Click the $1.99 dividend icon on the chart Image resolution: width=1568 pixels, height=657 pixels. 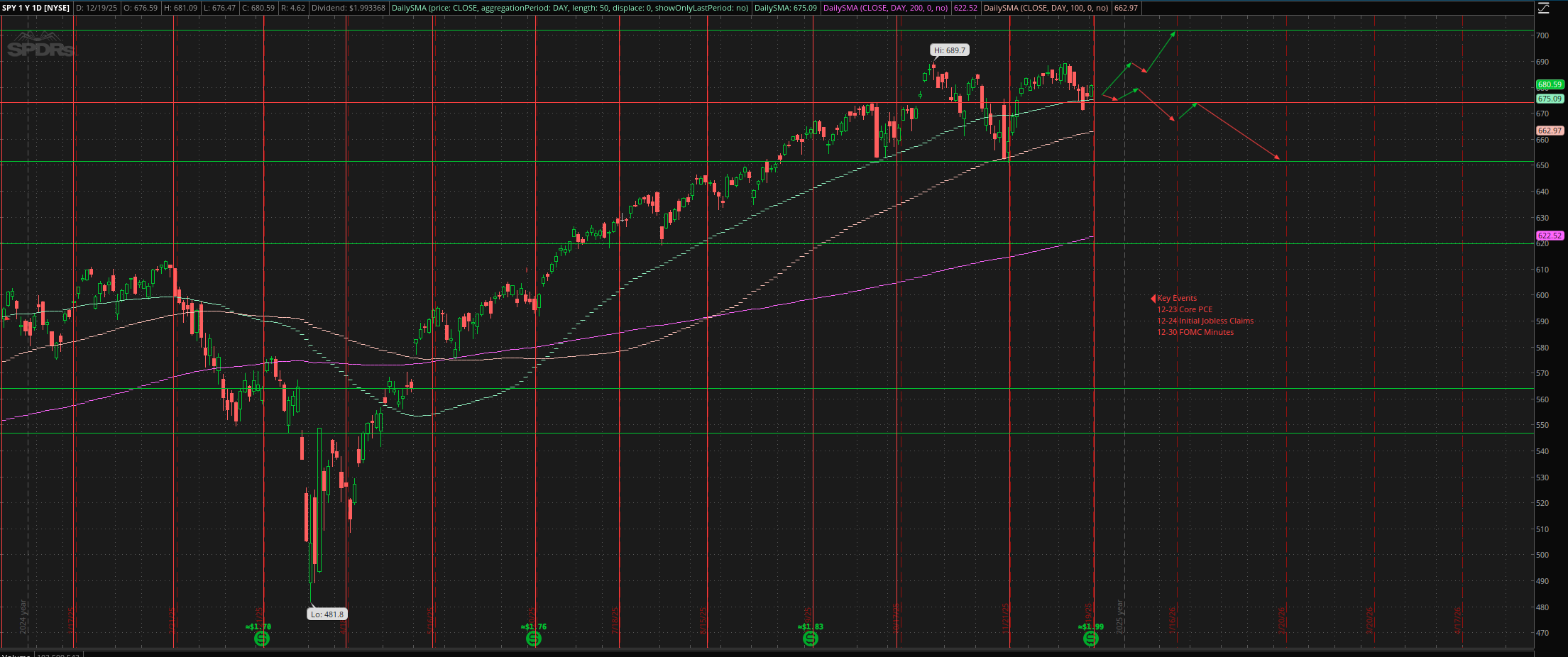click(x=1091, y=639)
